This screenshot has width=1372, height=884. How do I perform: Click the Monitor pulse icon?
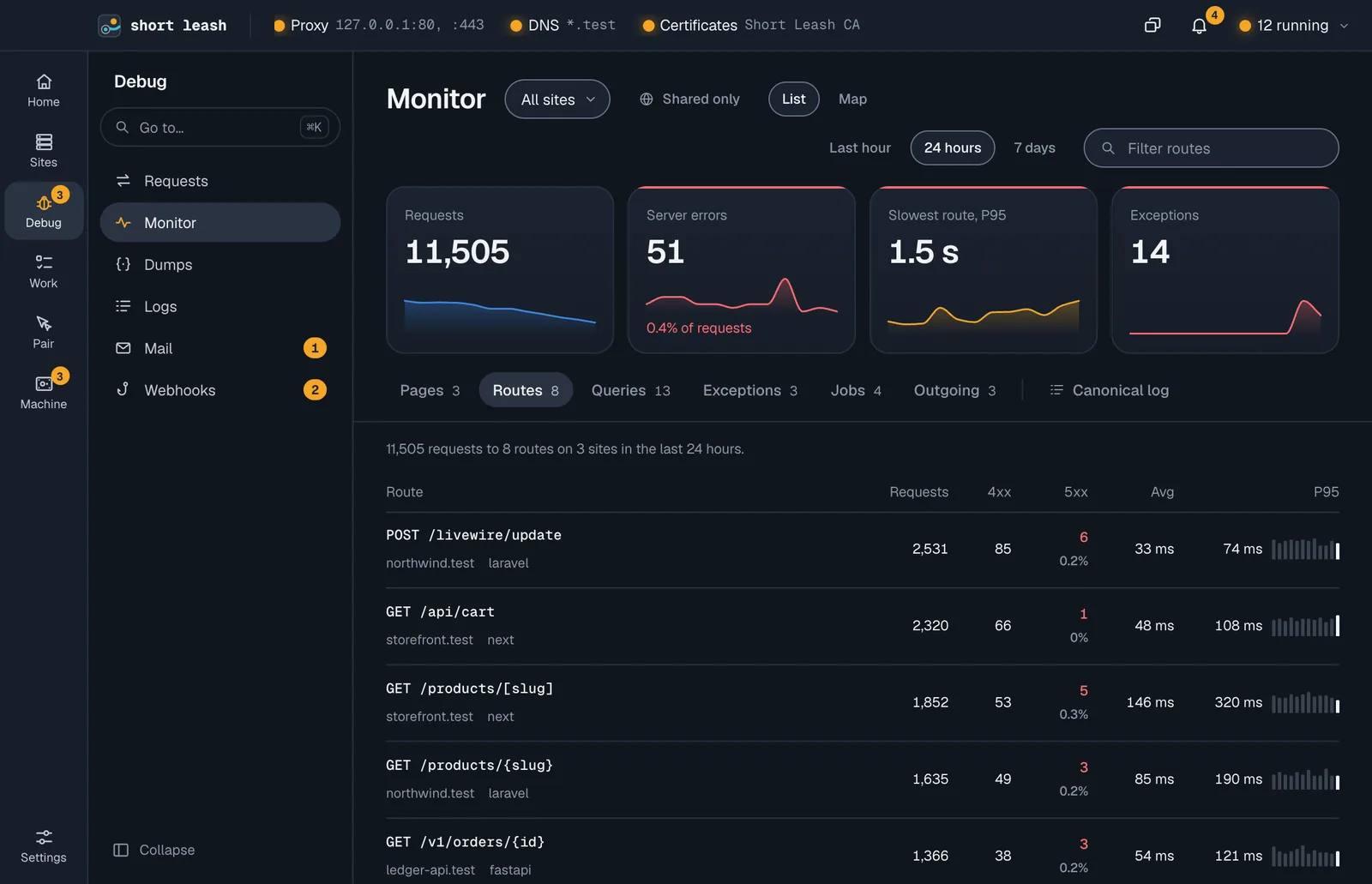[123, 222]
